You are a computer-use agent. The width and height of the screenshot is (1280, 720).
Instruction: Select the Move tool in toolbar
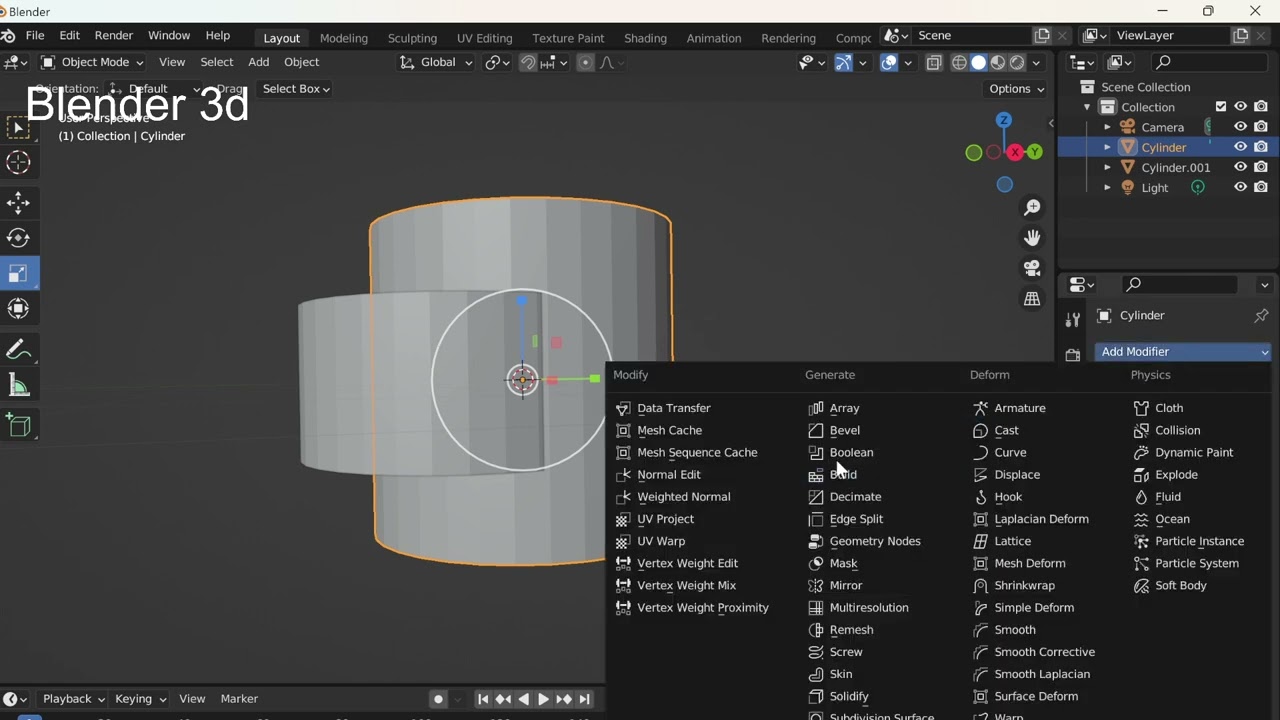tap(18, 203)
